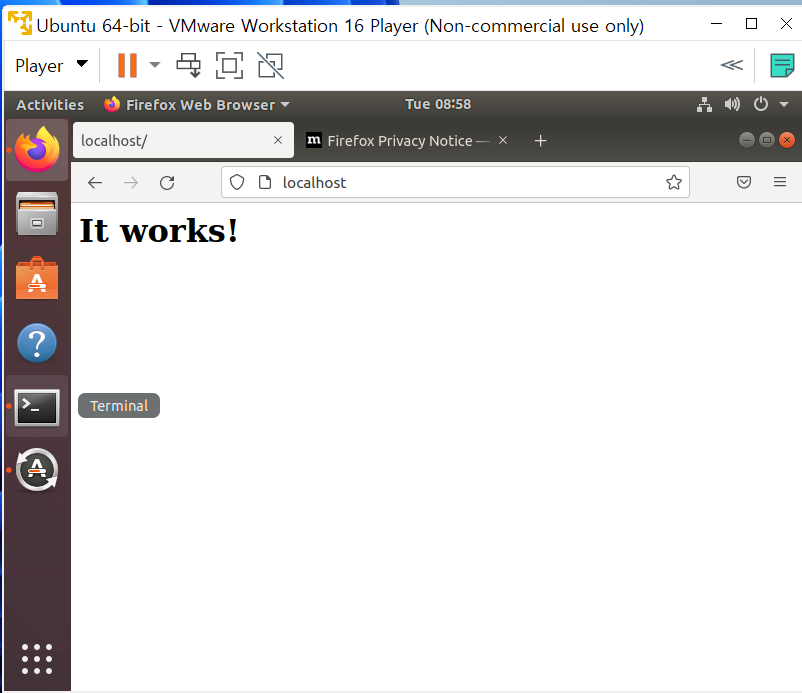Bookmark this page with star icon
802x693 pixels.
[x=674, y=182]
